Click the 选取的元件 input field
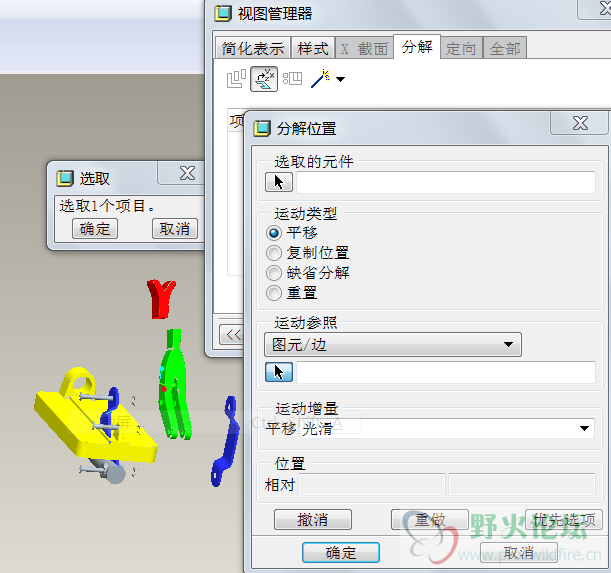 (x=446, y=182)
